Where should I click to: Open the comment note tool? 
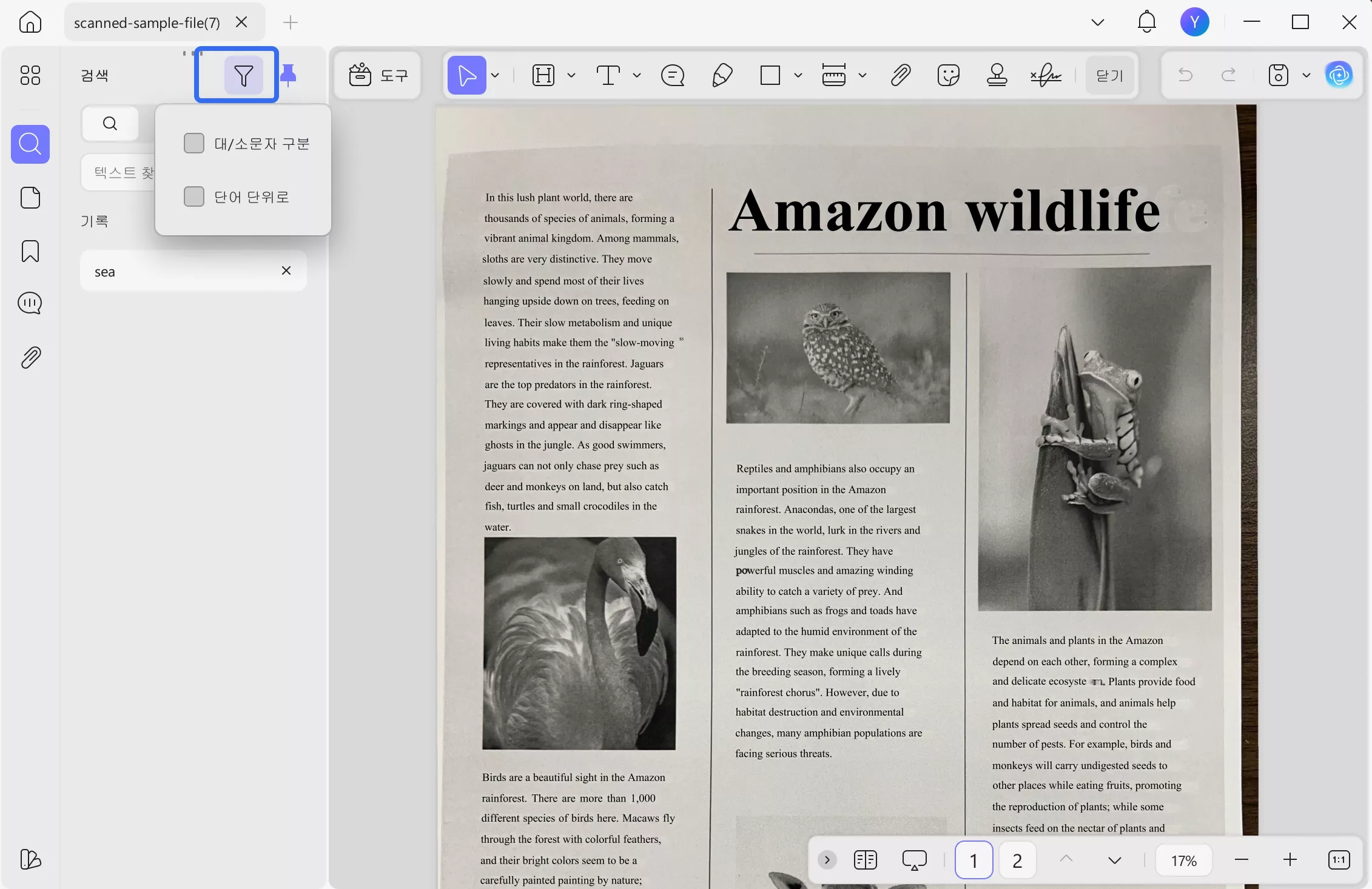pos(673,75)
